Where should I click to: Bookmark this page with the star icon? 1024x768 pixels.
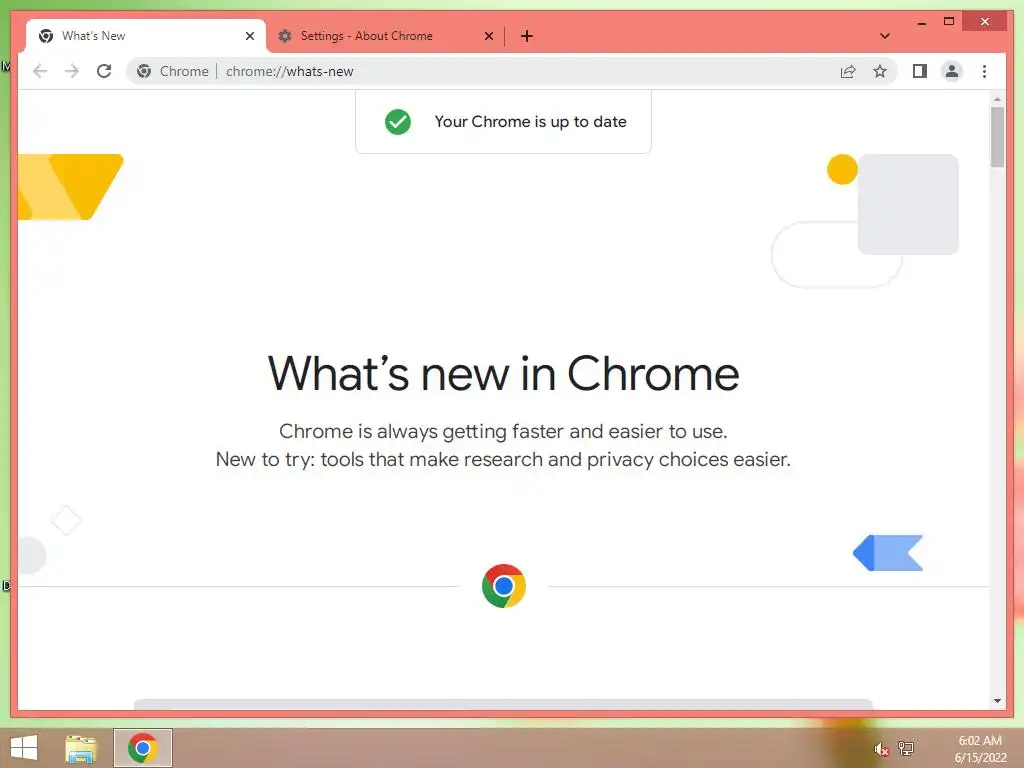click(x=880, y=71)
